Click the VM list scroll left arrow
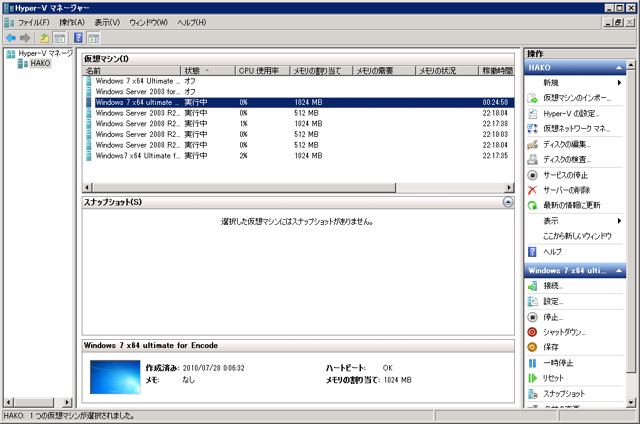Viewport: 640px width, 424px height. pyautogui.click(x=87, y=187)
